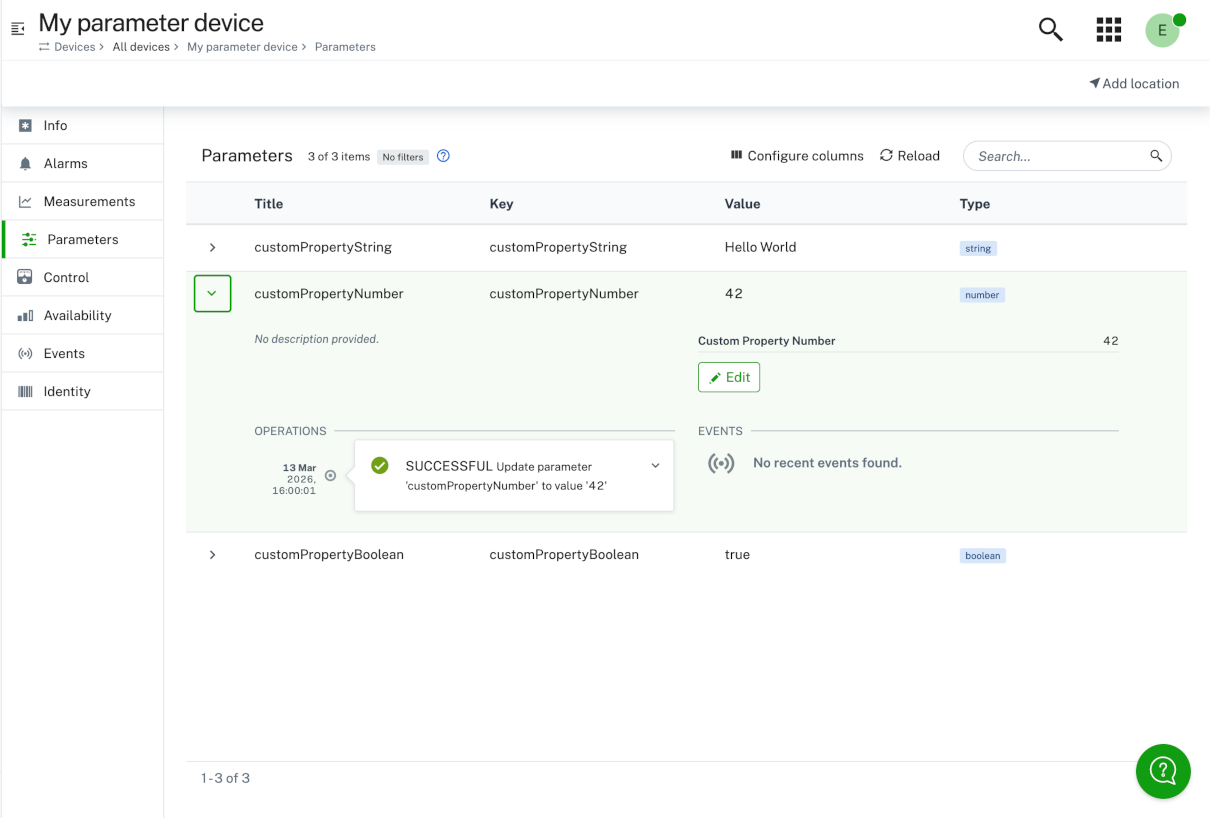The image size is (1210, 818).
Task: Focus the Search parameters input field
Action: point(1060,156)
